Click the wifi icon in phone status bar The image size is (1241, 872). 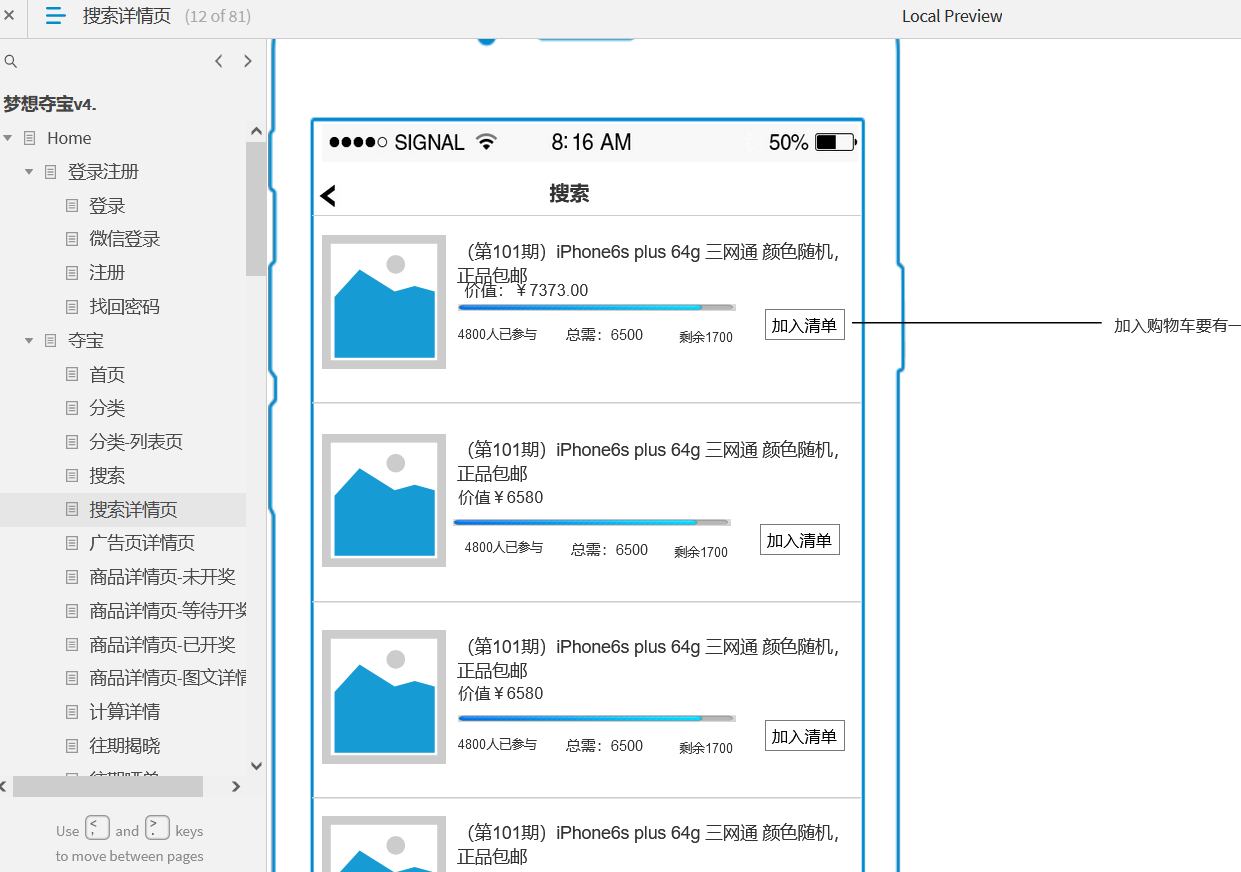(x=486, y=142)
